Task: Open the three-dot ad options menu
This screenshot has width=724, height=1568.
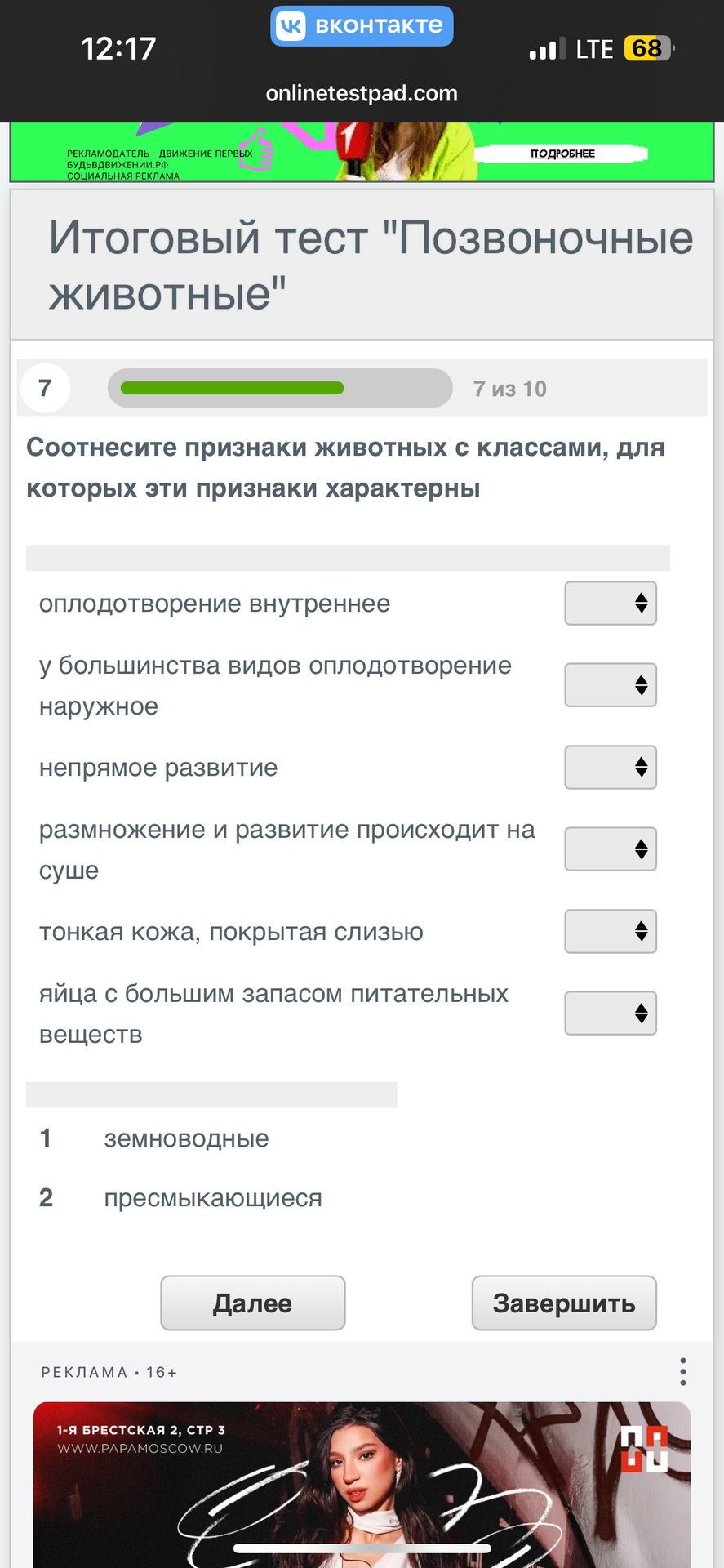Action: [x=682, y=1371]
